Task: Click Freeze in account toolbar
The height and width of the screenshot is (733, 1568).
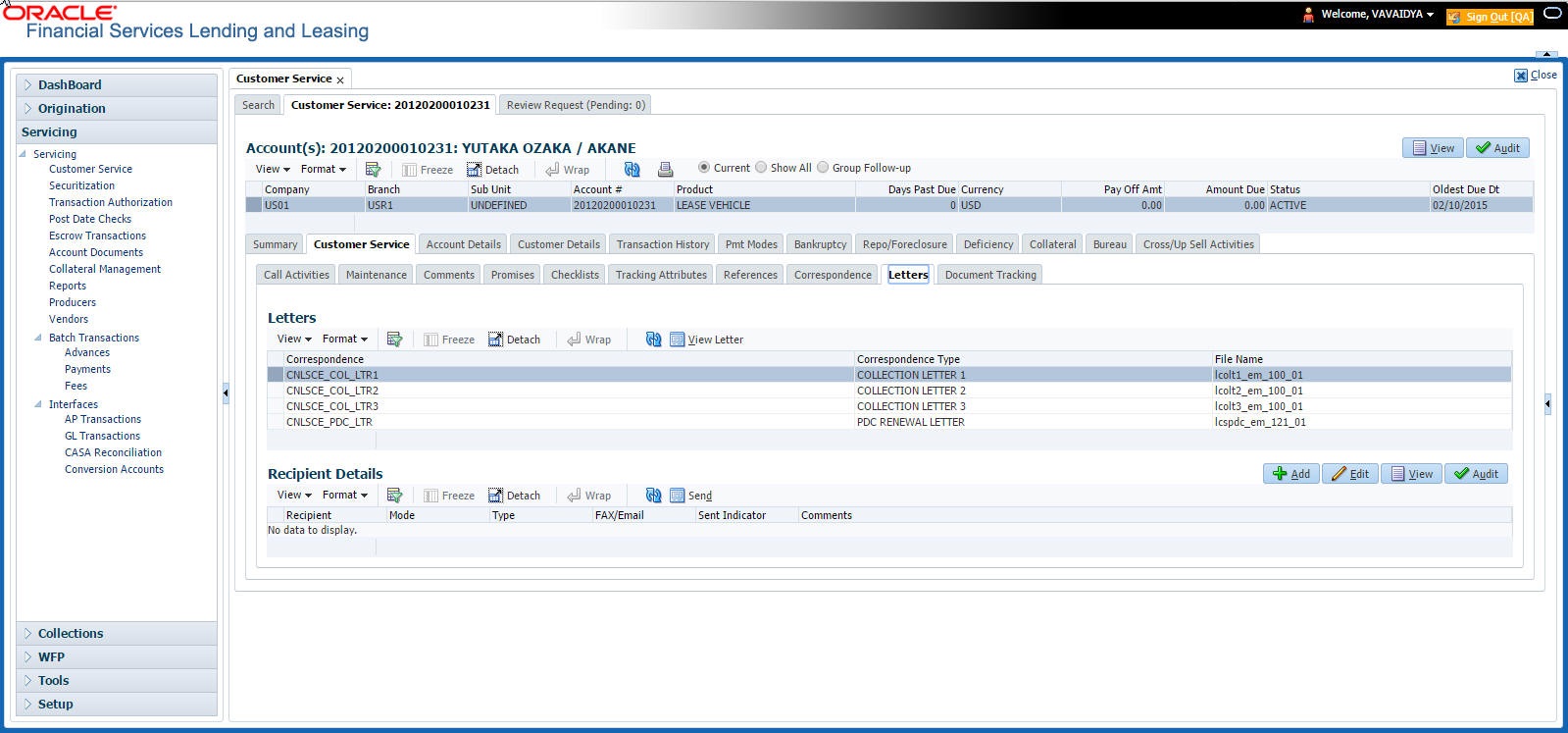Action: pos(428,170)
